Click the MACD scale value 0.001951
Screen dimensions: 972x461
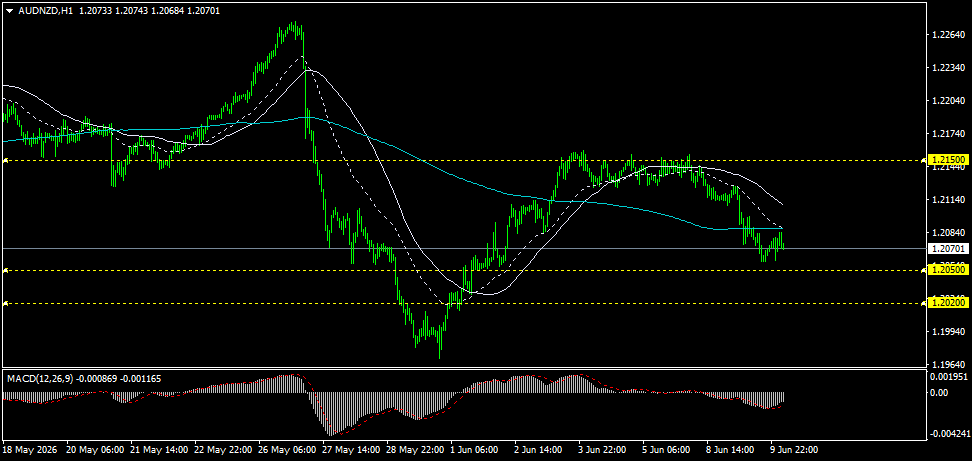coord(948,377)
